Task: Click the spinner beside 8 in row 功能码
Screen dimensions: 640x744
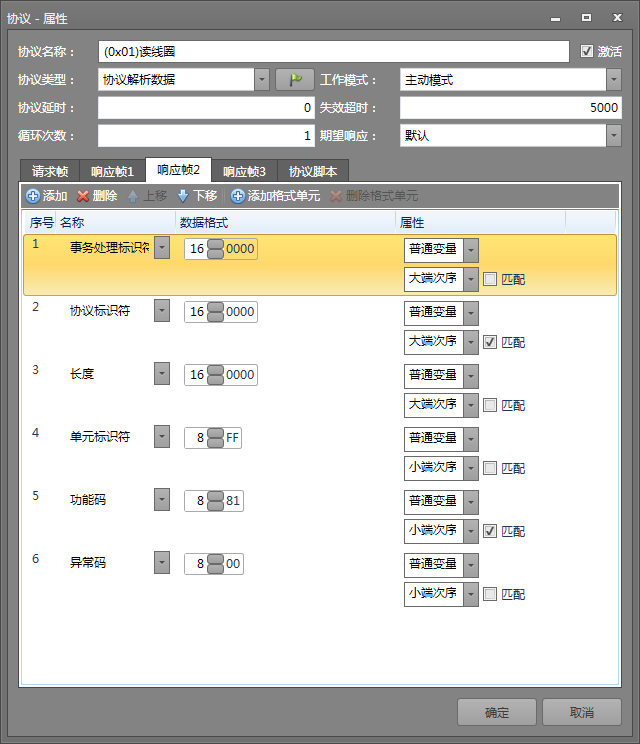Action: pos(215,501)
